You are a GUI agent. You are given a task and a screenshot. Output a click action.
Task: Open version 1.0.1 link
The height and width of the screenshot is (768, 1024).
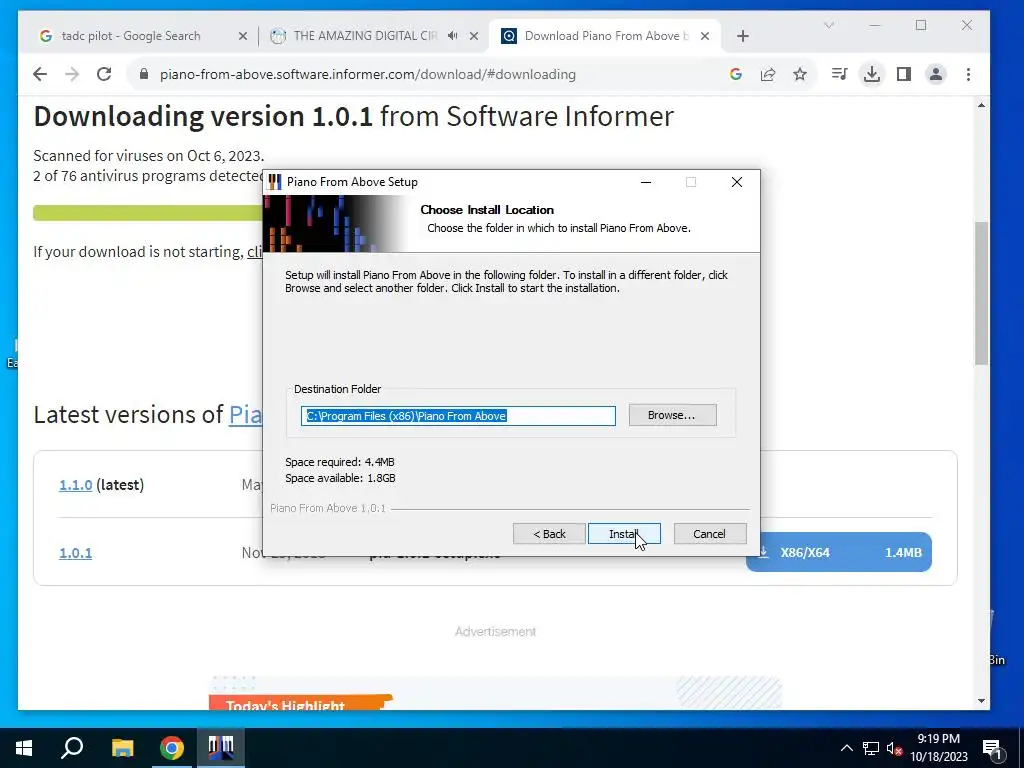[76, 553]
